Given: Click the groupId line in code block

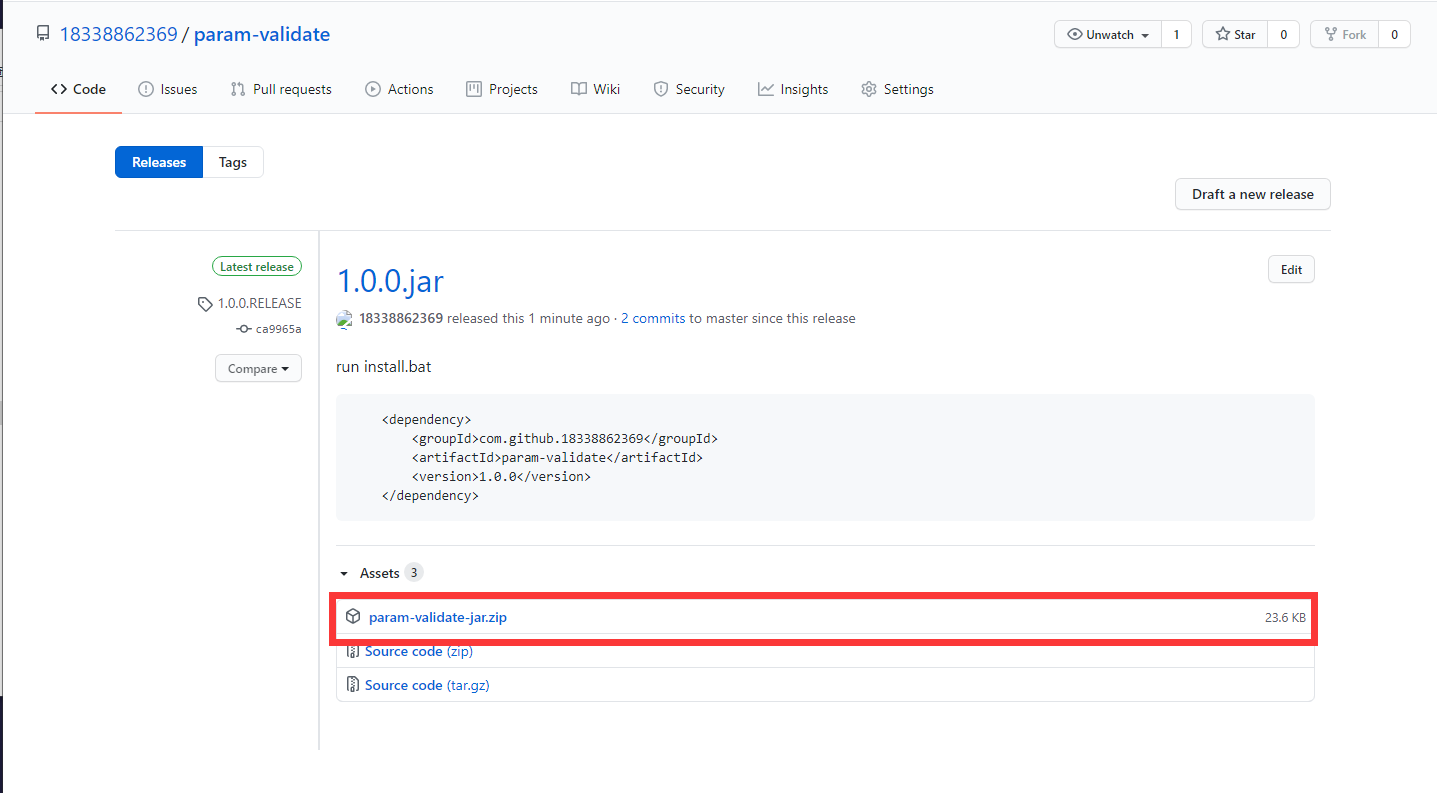Looking at the screenshot, I should click(x=565, y=438).
